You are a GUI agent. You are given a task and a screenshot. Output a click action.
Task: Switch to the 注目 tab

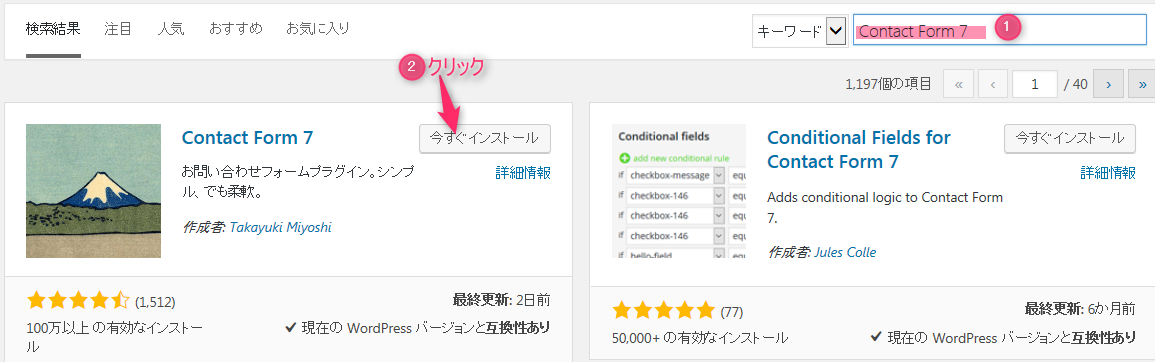pos(118,29)
